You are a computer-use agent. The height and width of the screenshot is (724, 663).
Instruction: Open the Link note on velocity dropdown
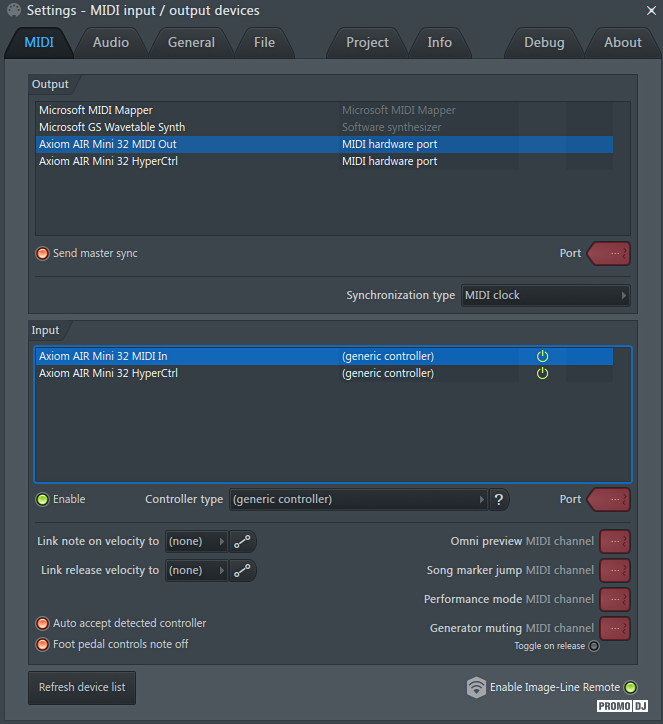pyautogui.click(x=197, y=541)
